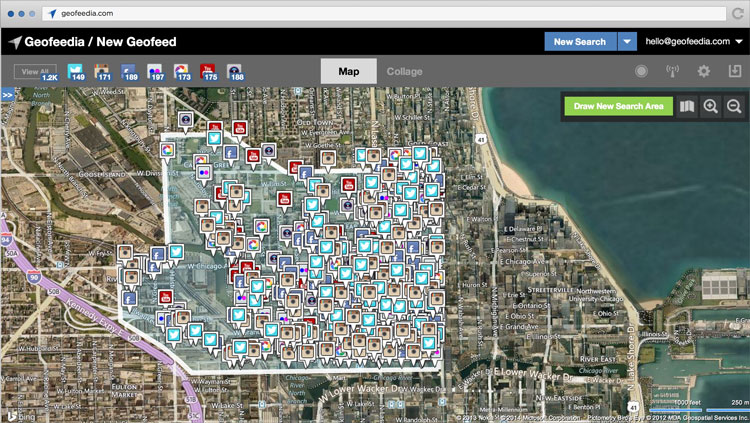The image size is (750, 423).
Task: Click the circular record icon in toolbar
Action: click(641, 71)
